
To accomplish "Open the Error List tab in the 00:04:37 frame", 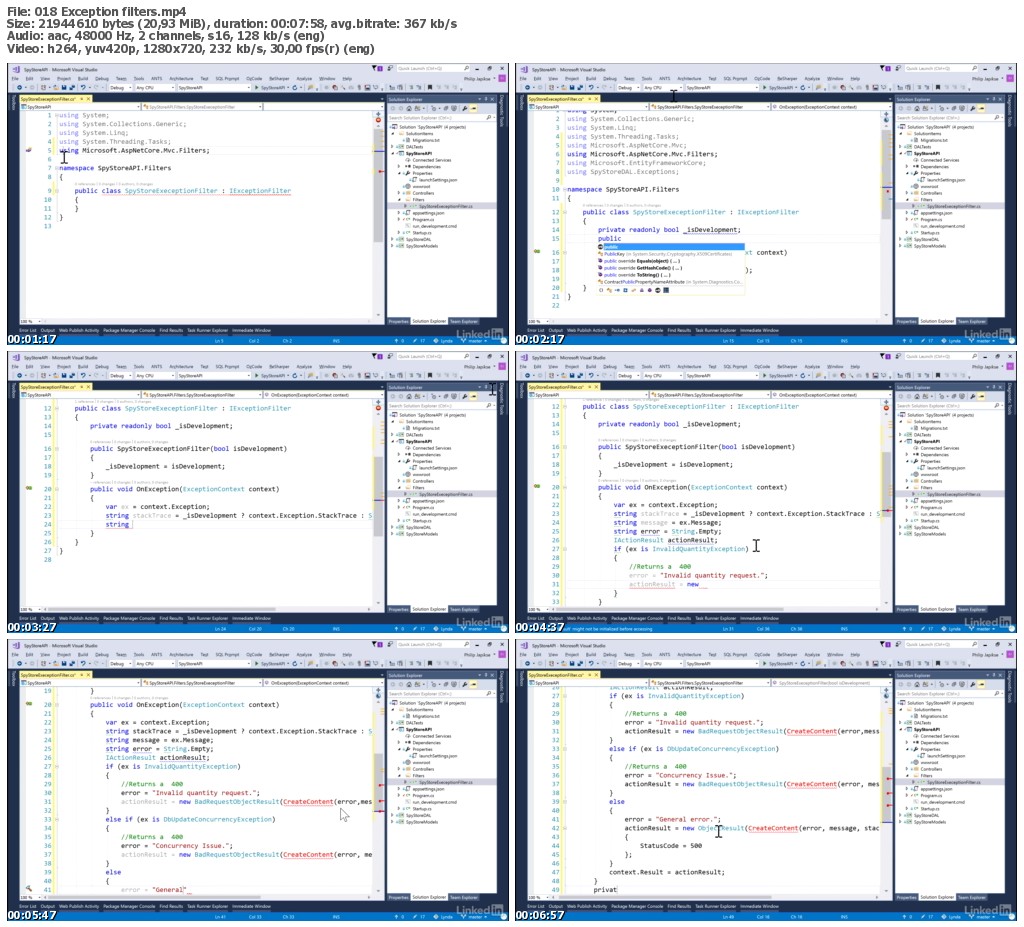I will [x=536, y=618].
